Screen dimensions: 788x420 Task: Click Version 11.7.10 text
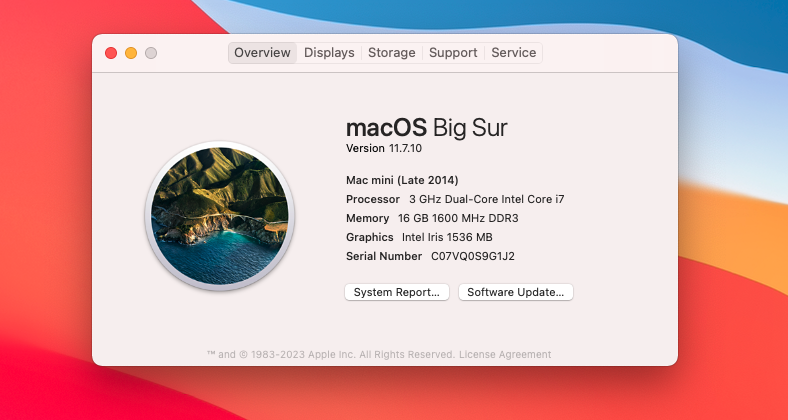coord(383,148)
